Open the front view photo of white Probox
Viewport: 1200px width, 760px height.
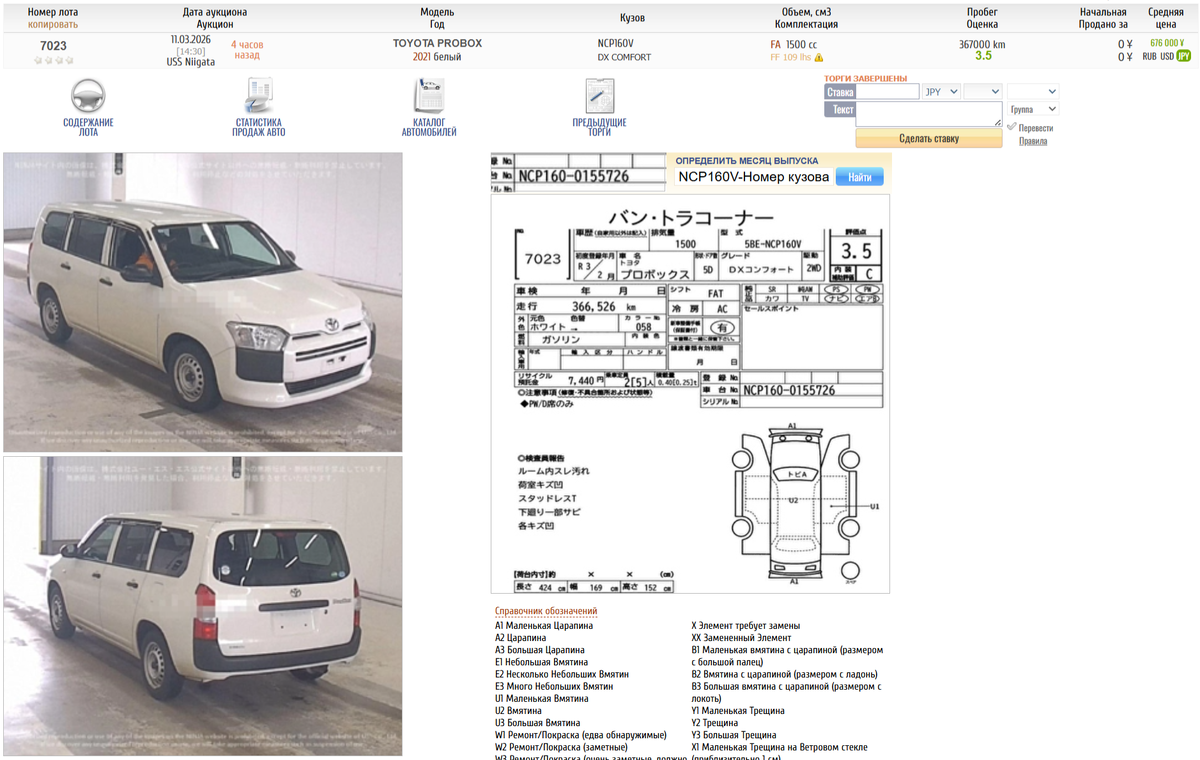[203, 302]
